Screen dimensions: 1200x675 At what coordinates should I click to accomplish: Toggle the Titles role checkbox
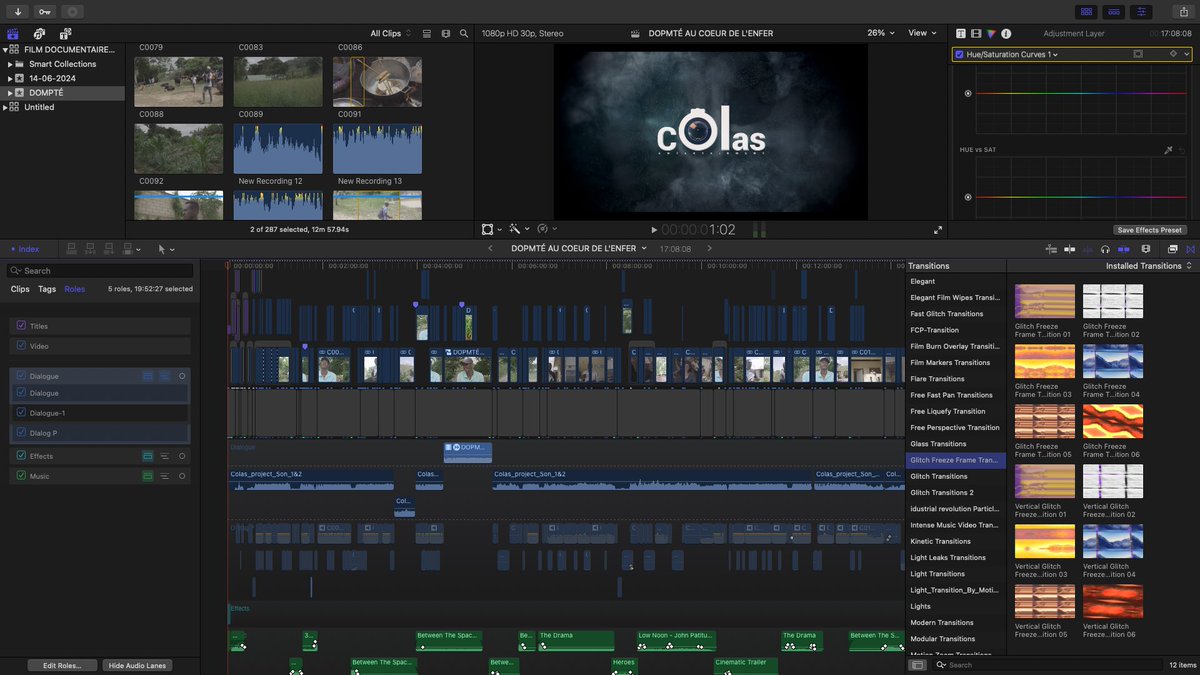pyautogui.click(x=22, y=326)
